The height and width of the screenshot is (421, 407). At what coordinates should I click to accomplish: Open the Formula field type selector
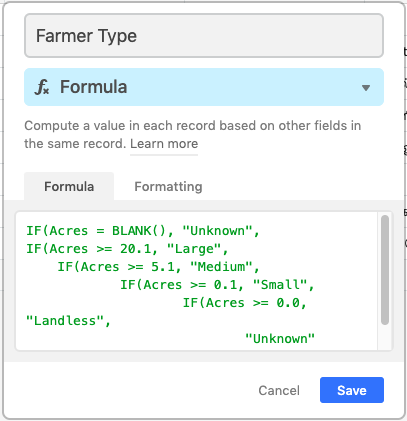(204, 87)
